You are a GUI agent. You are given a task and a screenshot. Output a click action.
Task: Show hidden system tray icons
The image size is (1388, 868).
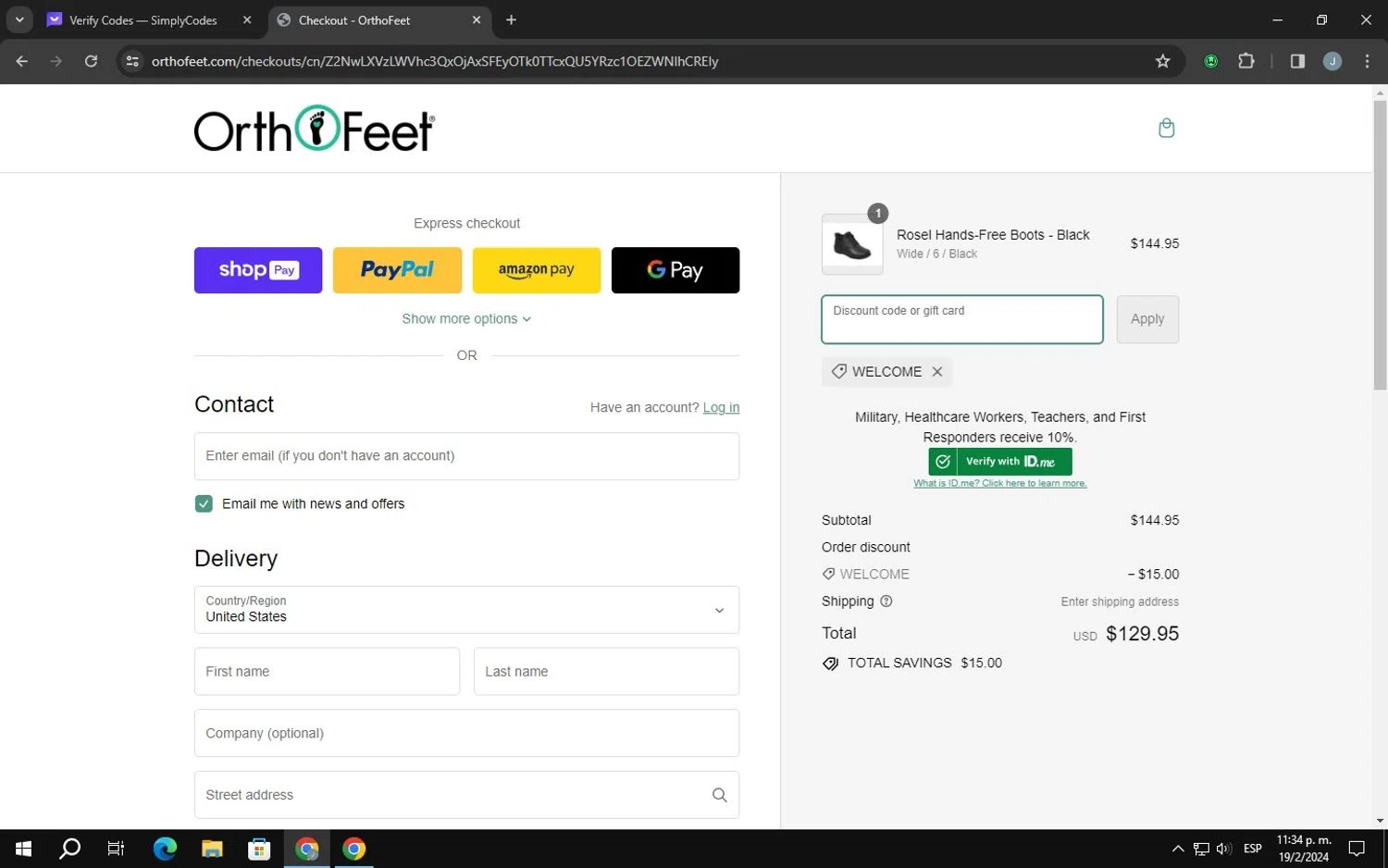tap(1177, 849)
